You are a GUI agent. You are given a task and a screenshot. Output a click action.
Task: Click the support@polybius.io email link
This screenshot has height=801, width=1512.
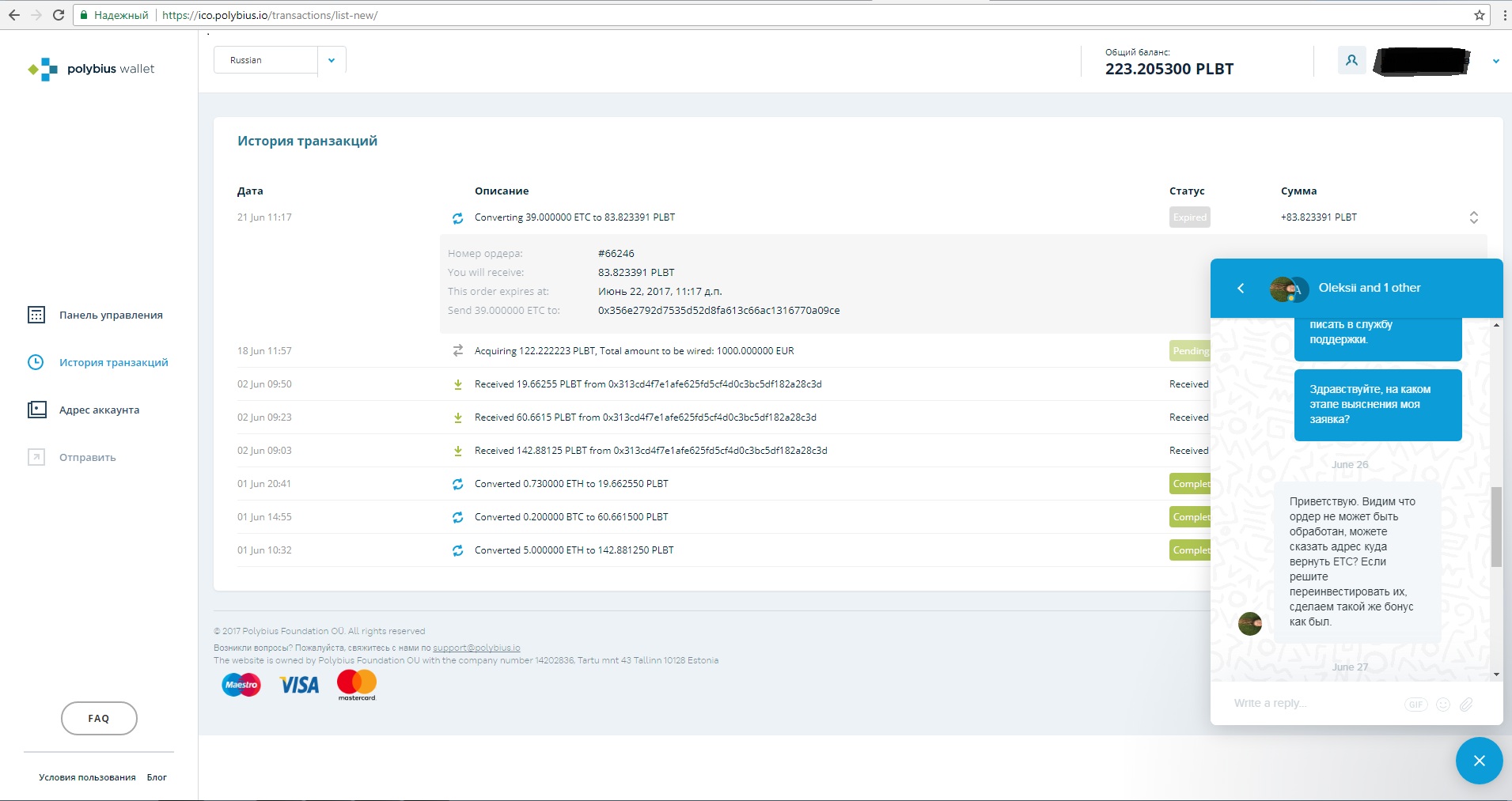(x=476, y=648)
